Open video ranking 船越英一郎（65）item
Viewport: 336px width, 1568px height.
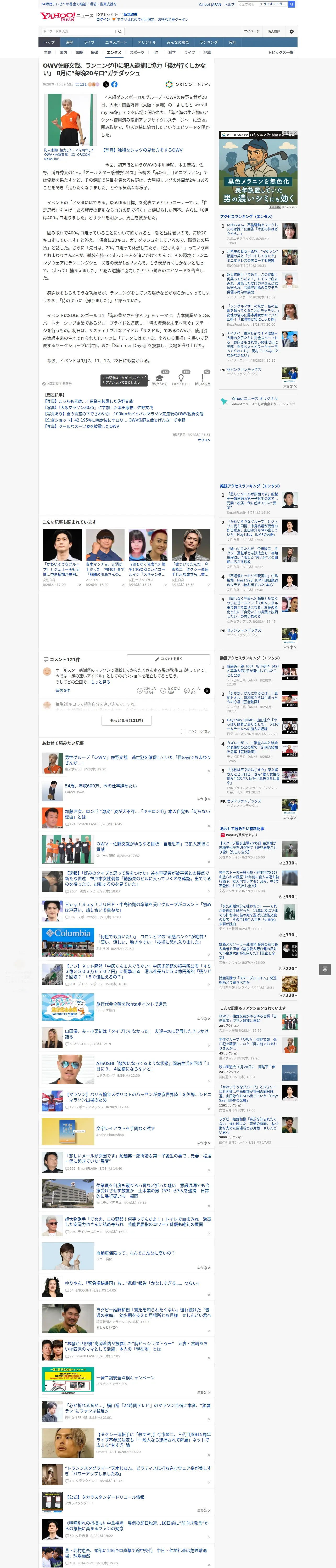pyautogui.click(x=259, y=675)
